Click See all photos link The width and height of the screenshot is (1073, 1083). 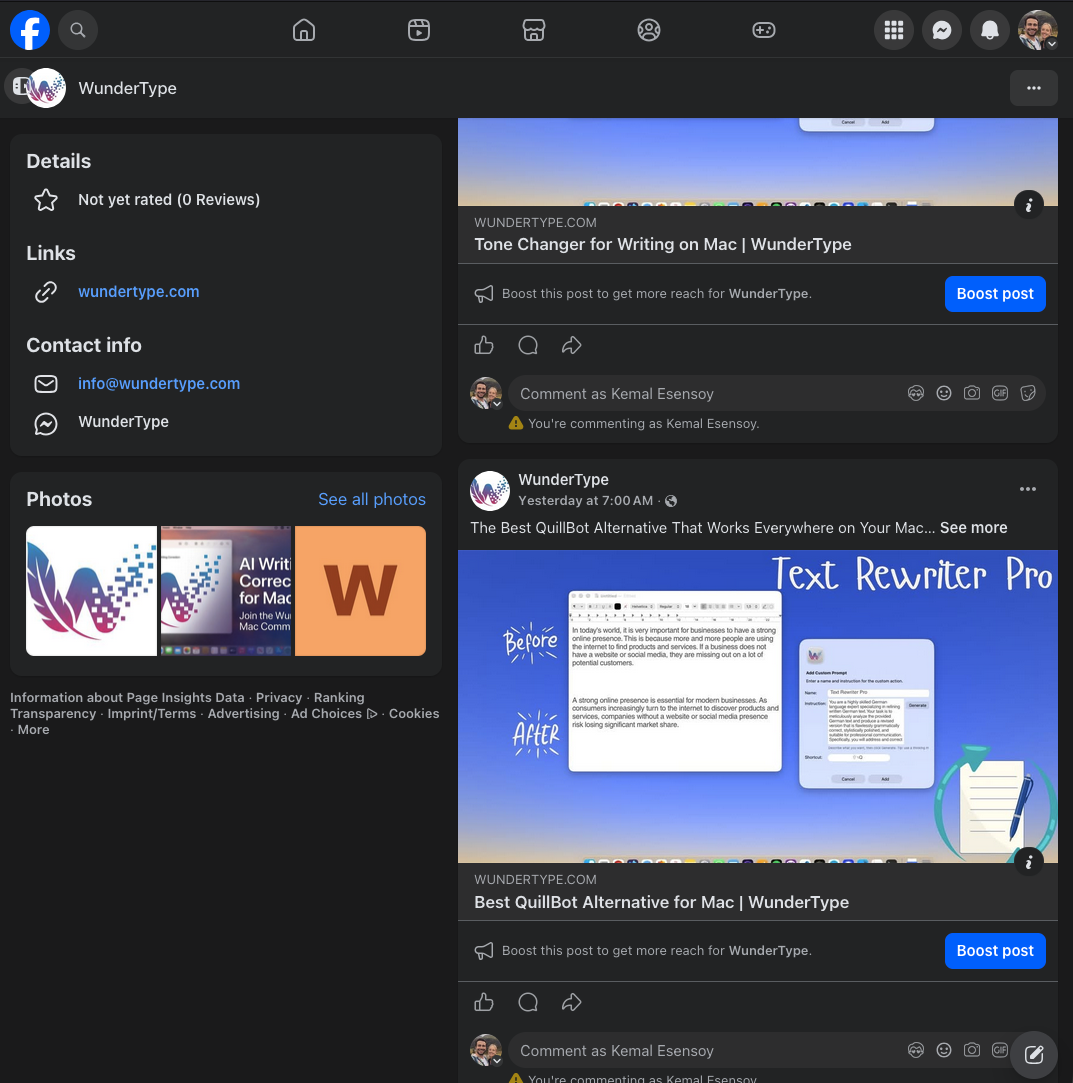pos(371,499)
